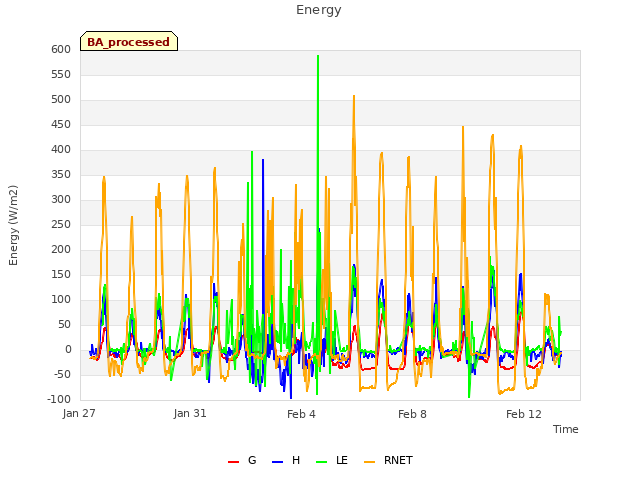Click the 300 y-axis tick label
640x480 pixels.
(61, 200)
